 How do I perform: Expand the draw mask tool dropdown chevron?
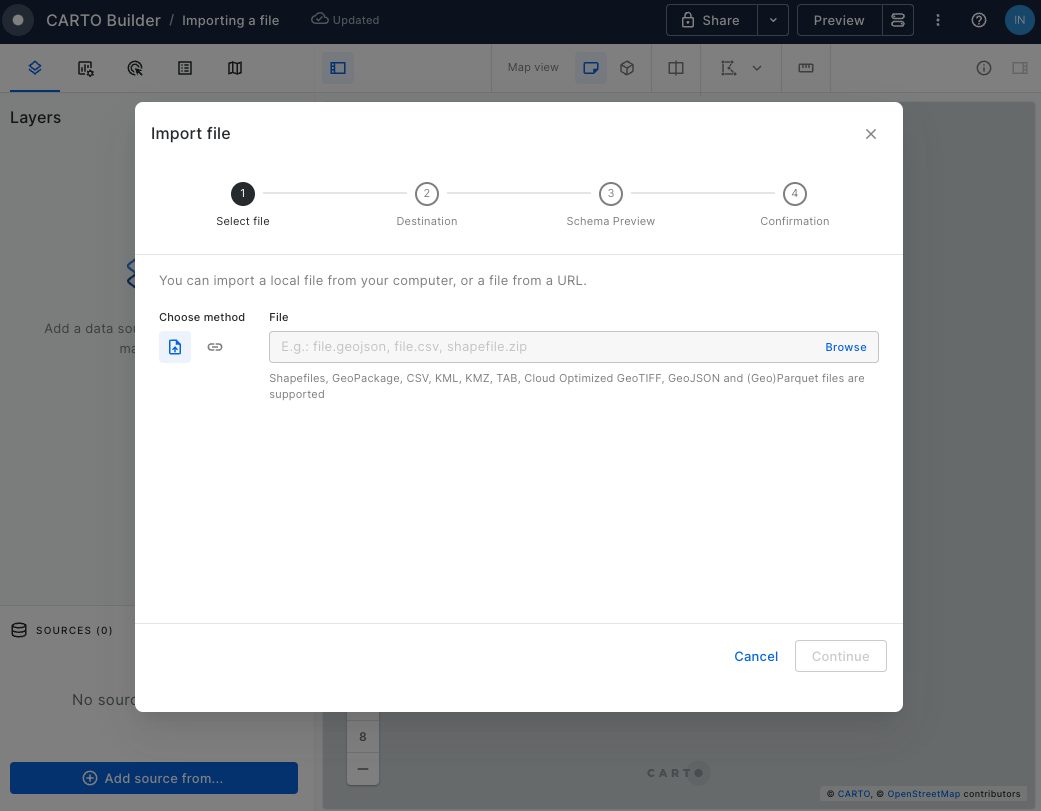point(757,68)
